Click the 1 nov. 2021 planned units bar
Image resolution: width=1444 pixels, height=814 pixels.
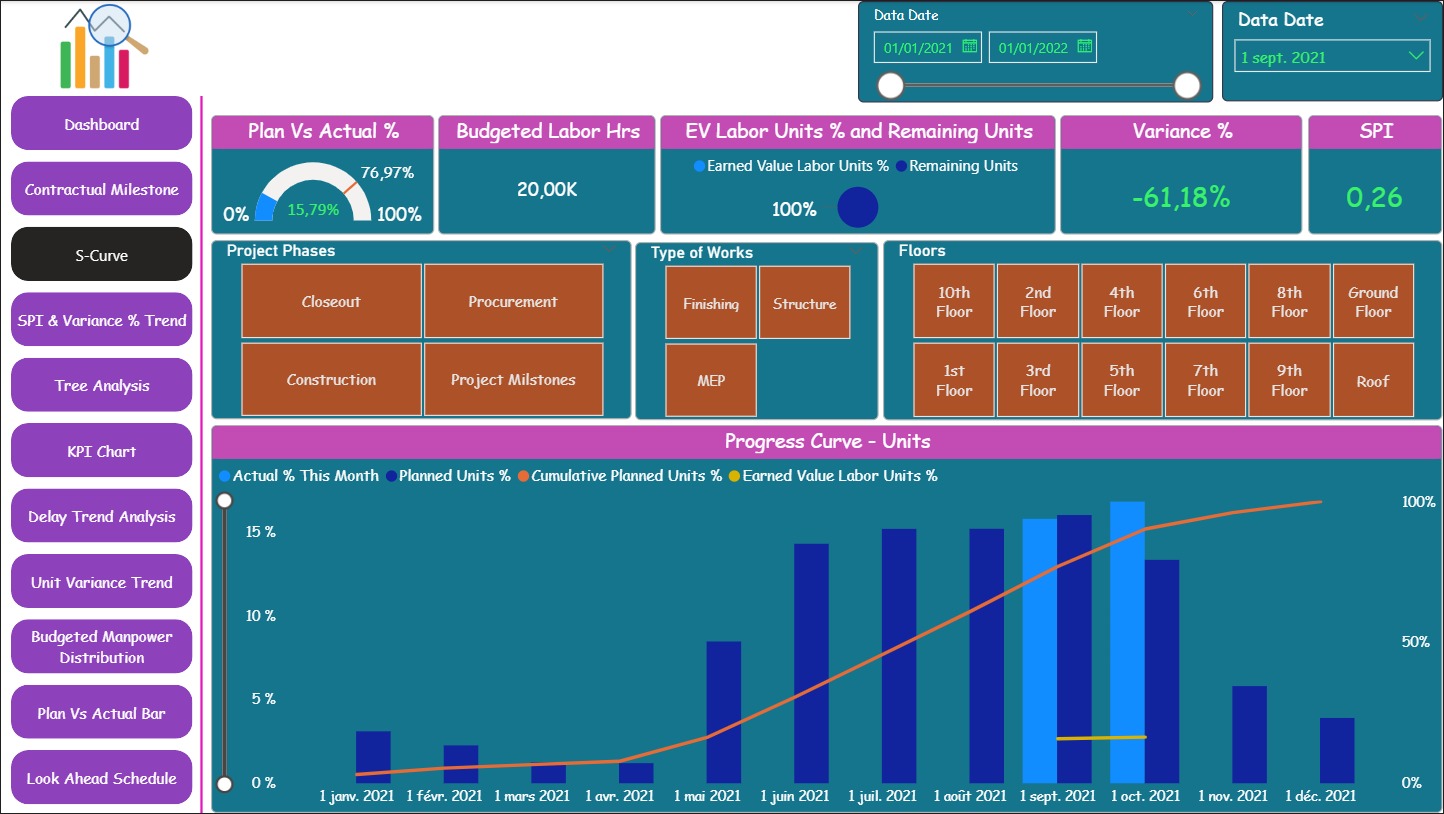[x=1250, y=734]
